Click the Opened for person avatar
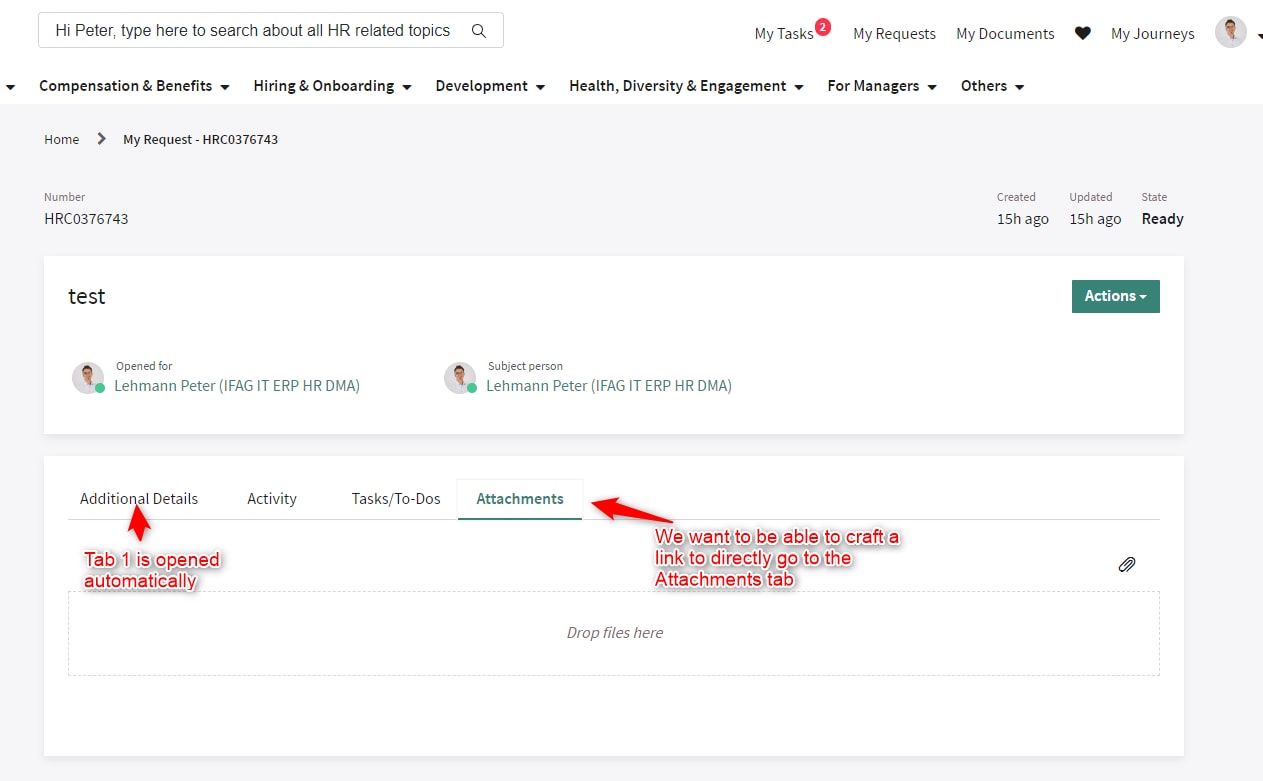This screenshot has width=1263, height=781. pyautogui.click(x=88, y=377)
